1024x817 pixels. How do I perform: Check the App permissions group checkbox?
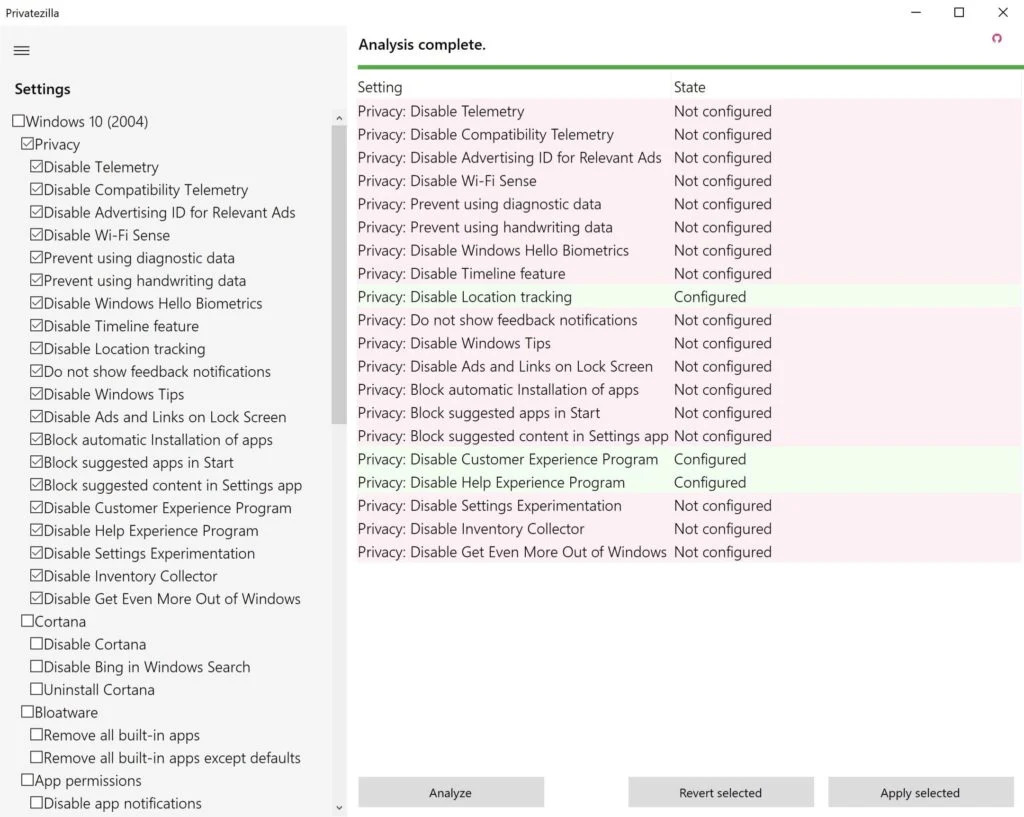tap(27, 780)
